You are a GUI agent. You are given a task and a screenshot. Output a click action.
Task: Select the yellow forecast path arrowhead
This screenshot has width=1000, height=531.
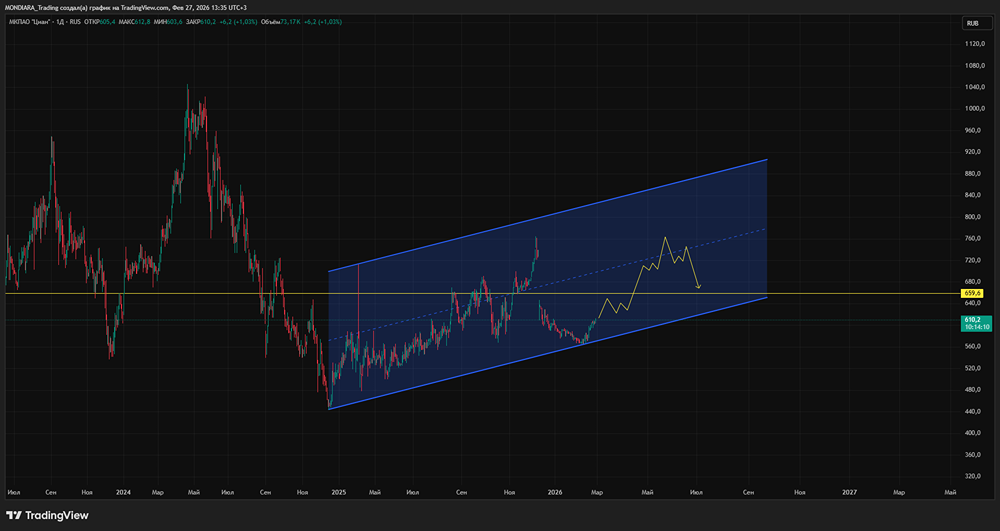[x=698, y=286]
